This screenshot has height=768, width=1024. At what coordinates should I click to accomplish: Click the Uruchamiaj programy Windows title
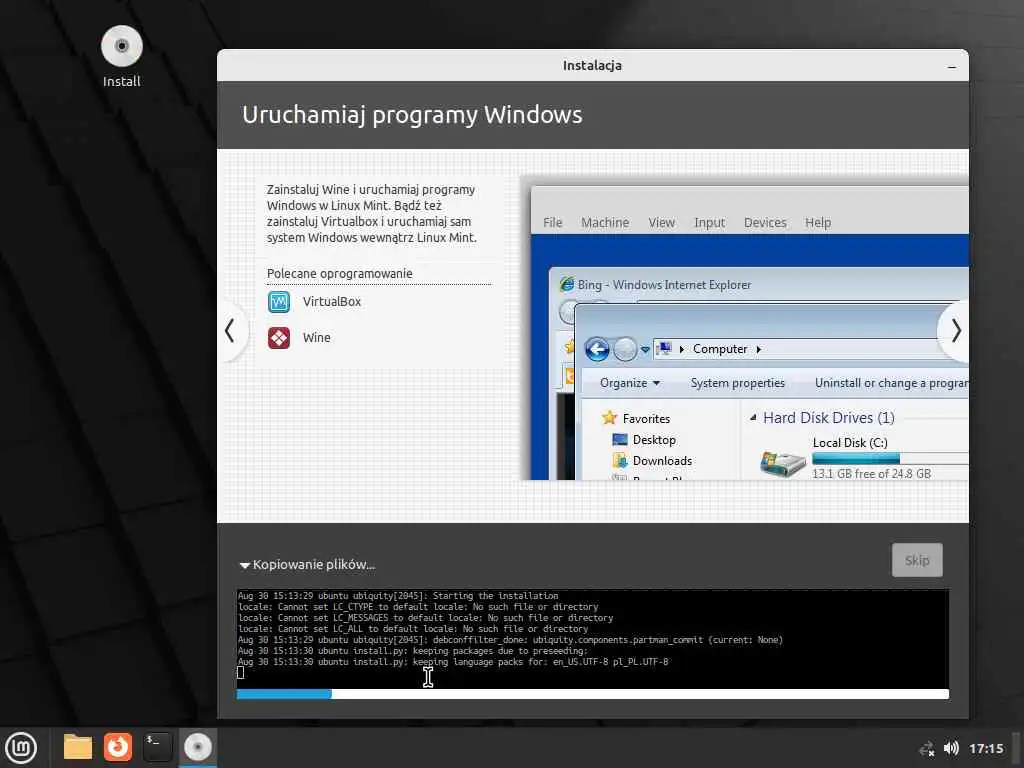(x=412, y=114)
